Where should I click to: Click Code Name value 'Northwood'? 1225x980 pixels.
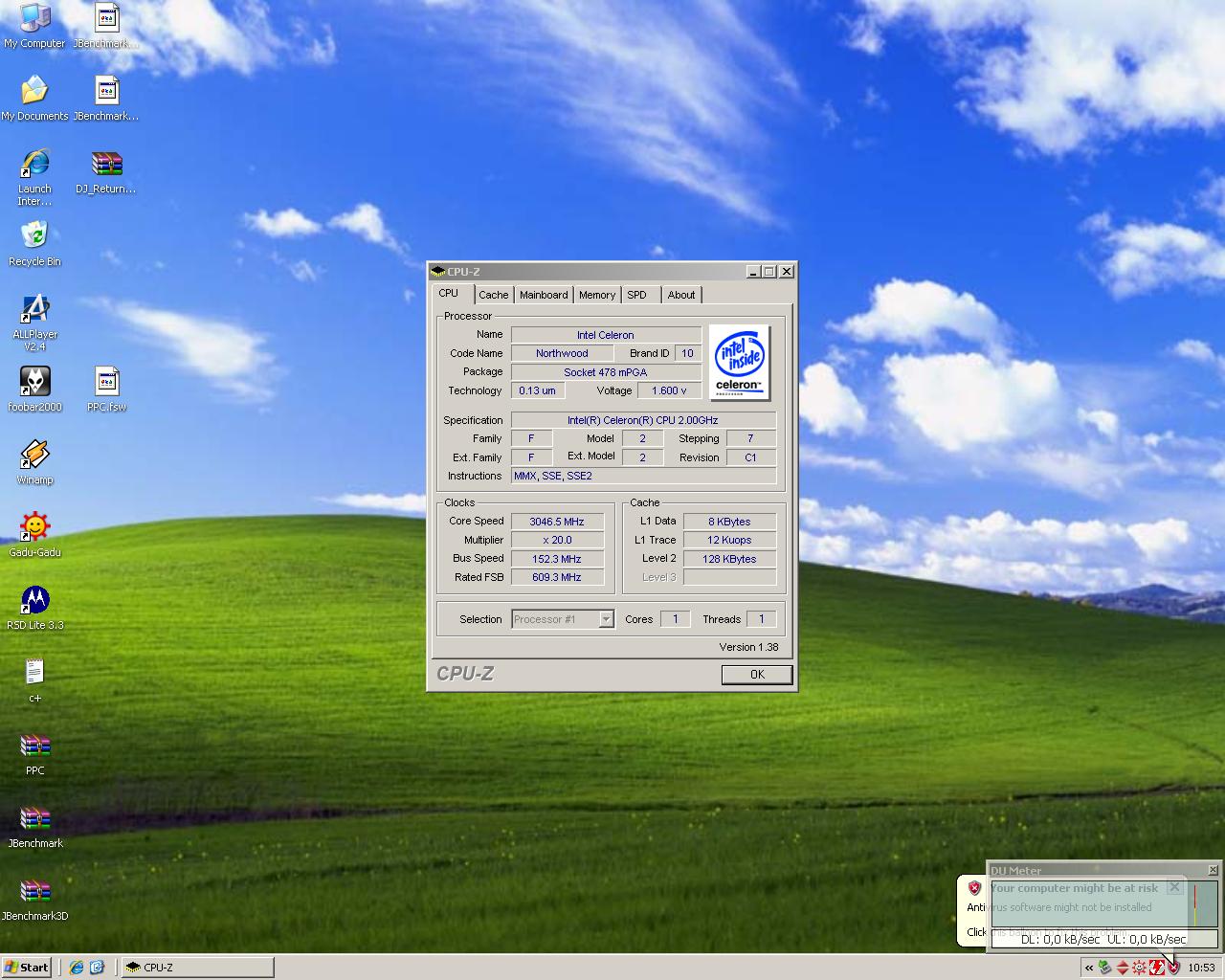pyautogui.click(x=562, y=353)
